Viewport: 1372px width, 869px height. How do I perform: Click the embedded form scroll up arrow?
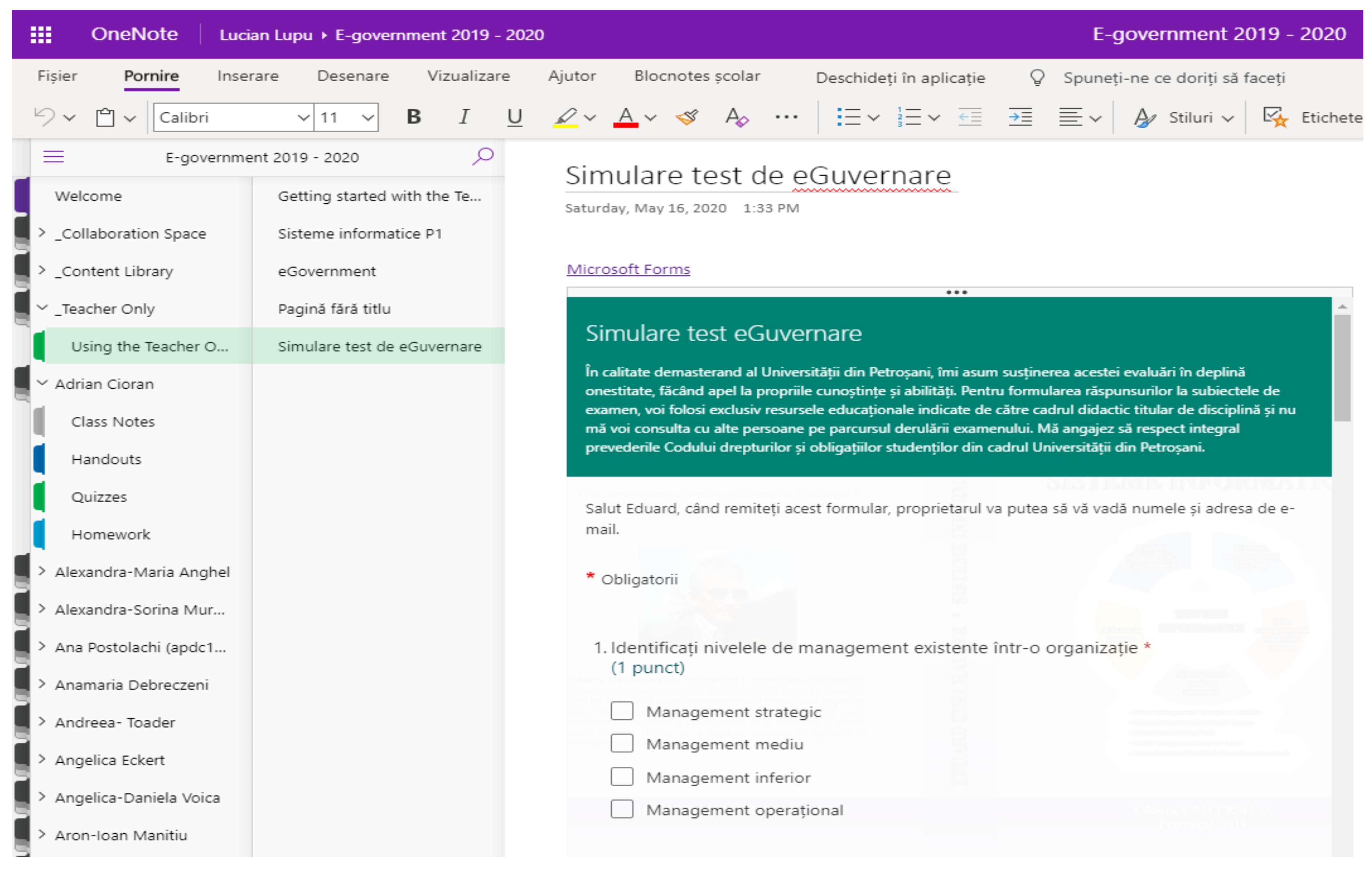tap(1342, 307)
